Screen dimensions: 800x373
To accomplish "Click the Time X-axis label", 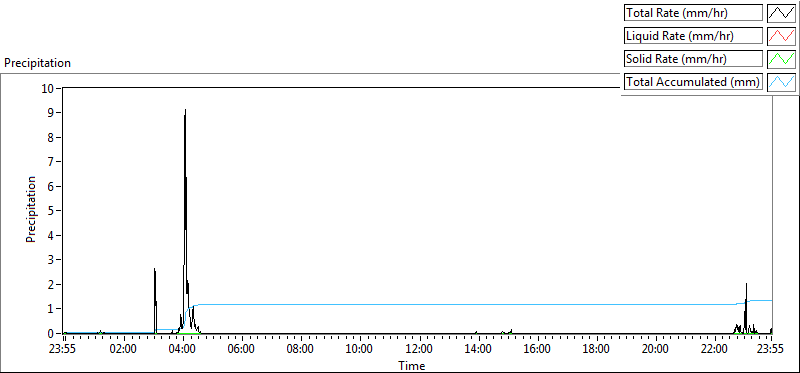I will pos(412,365).
